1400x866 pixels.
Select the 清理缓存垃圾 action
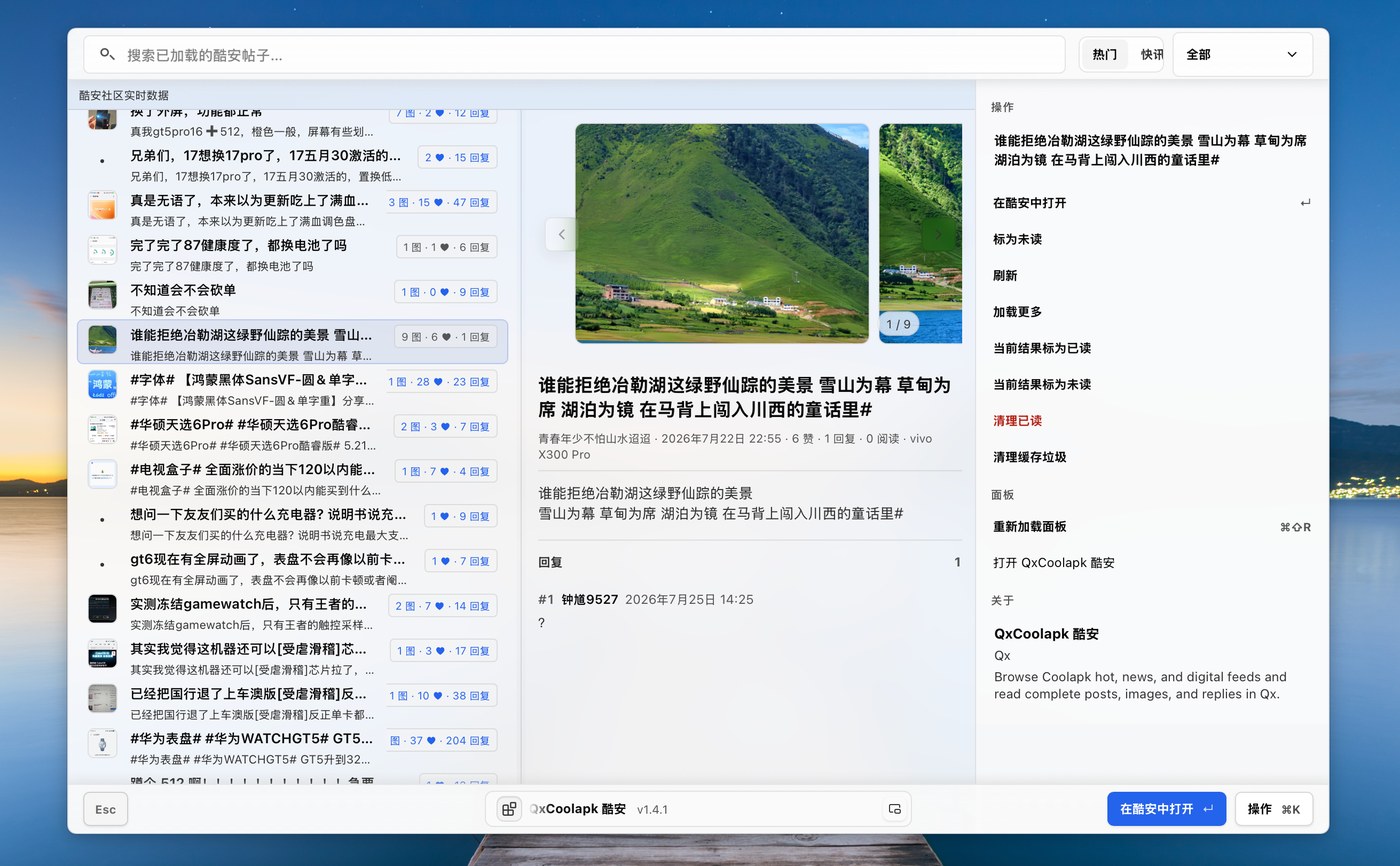point(1151,457)
